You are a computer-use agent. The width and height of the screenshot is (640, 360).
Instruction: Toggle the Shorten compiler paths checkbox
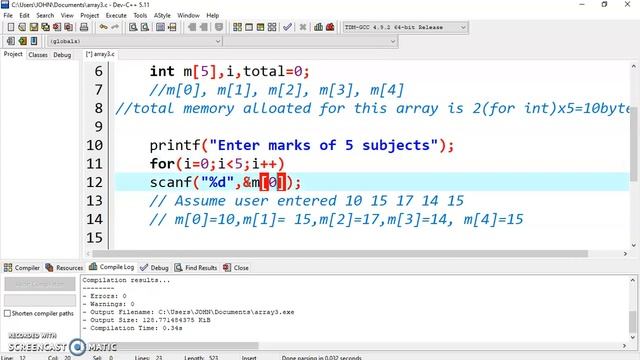(7, 313)
